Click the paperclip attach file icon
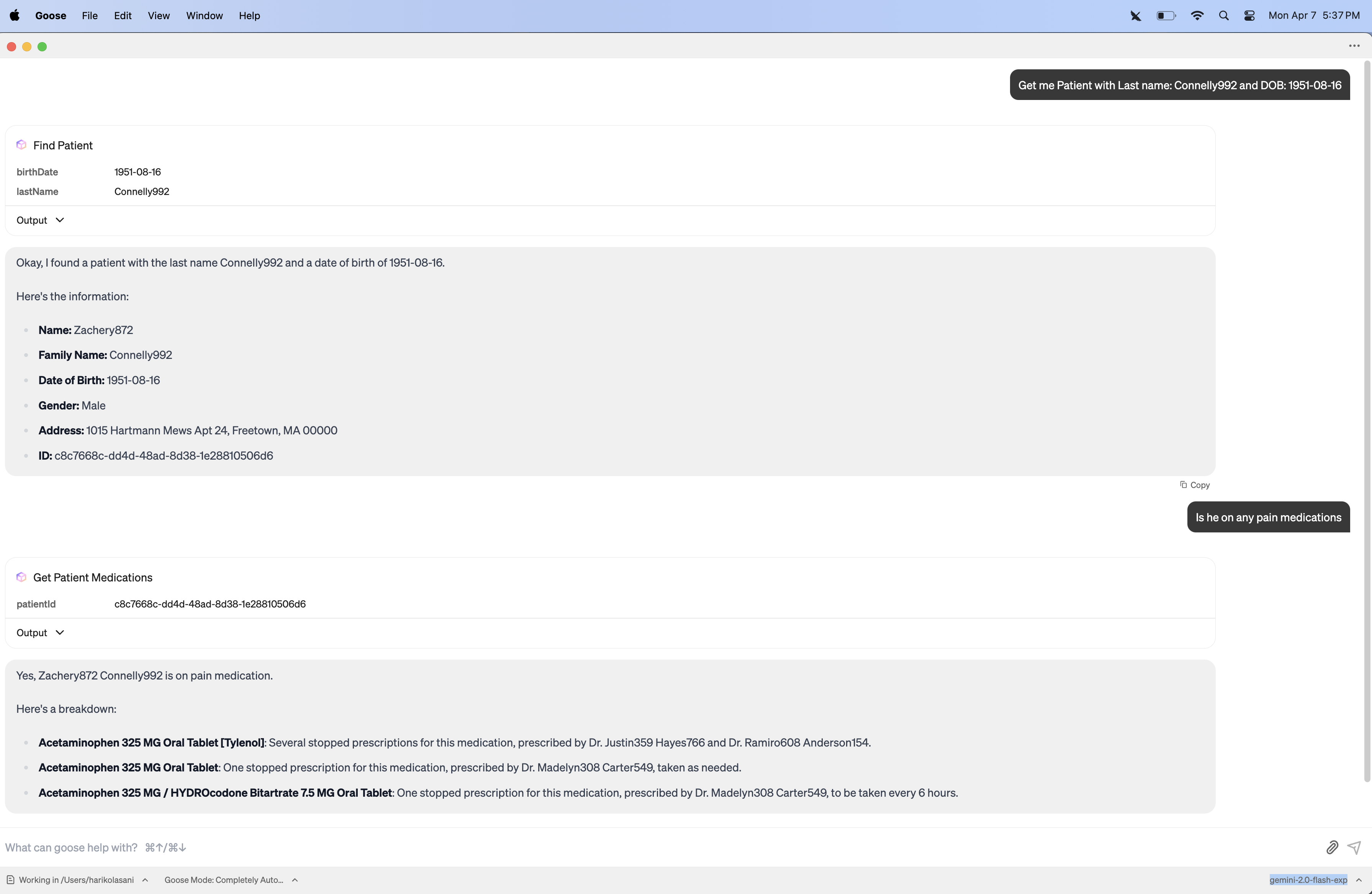Screen dimensions: 1372x894 (x=1332, y=847)
